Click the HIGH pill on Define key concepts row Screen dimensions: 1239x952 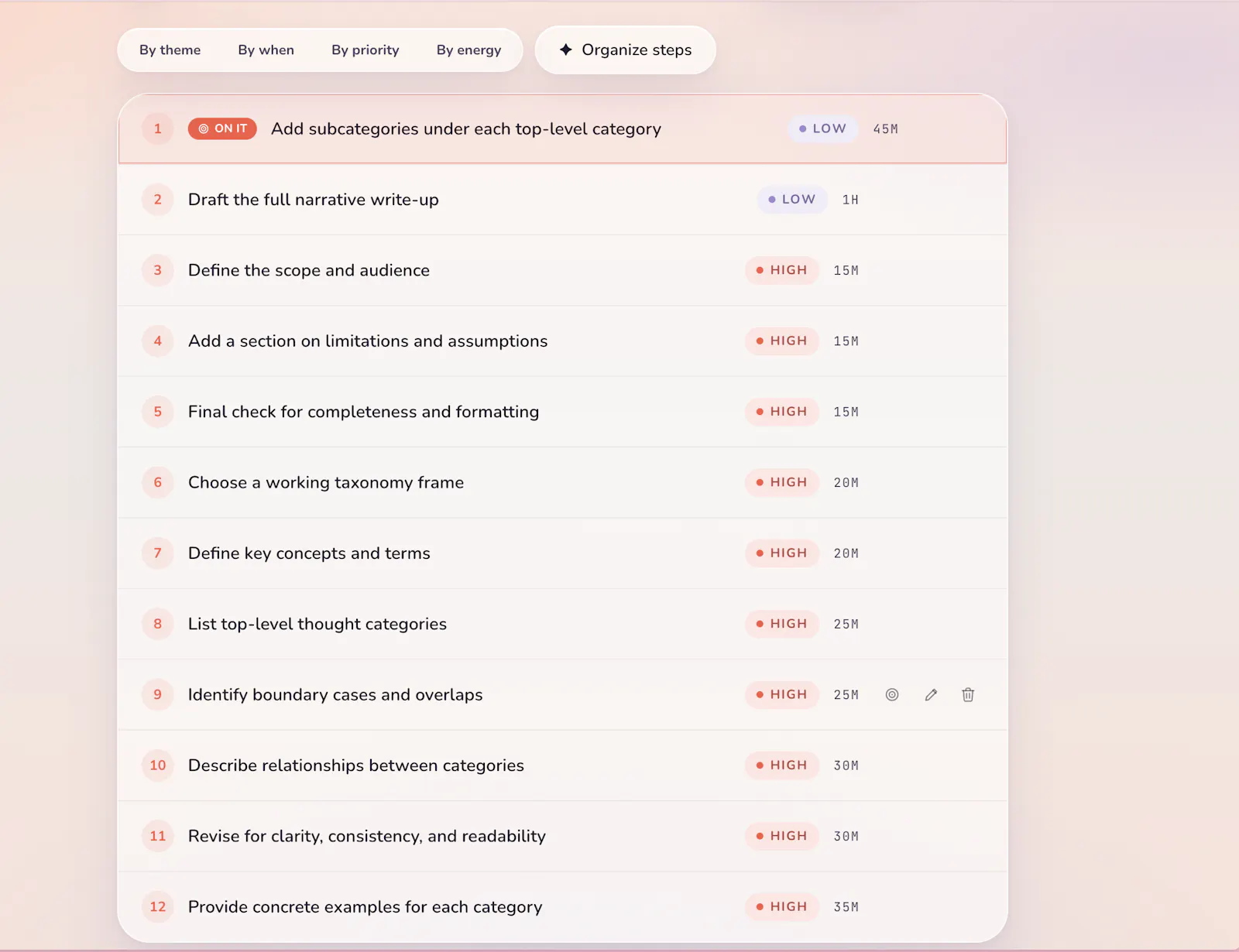pos(782,553)
